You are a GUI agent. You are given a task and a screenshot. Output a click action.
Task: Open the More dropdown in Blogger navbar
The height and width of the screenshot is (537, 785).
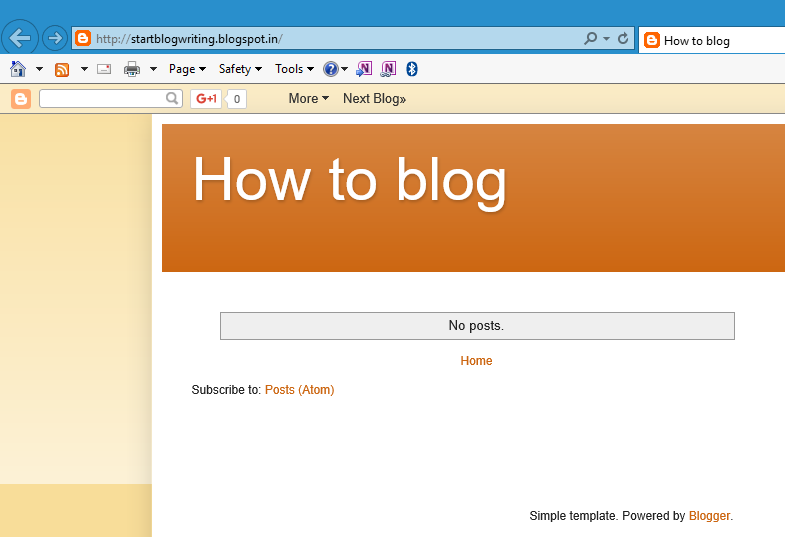pyautogui.click(x=308, y=99)
